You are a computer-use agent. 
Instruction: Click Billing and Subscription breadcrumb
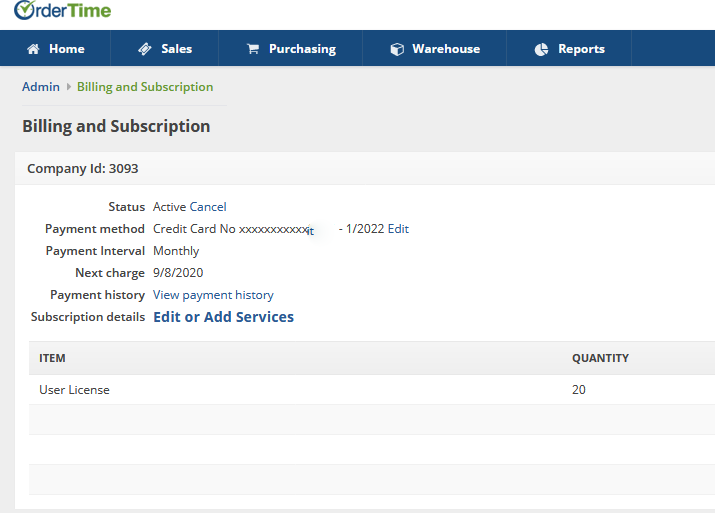tap(145, 87)
